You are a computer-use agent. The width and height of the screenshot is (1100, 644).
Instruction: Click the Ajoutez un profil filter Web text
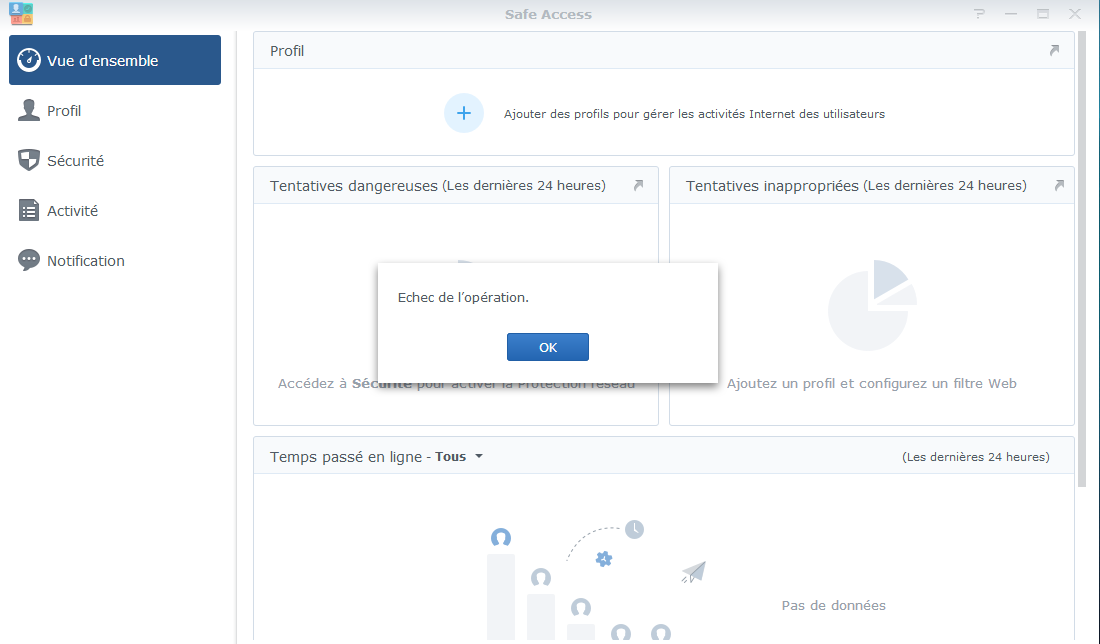pos(871,383)
